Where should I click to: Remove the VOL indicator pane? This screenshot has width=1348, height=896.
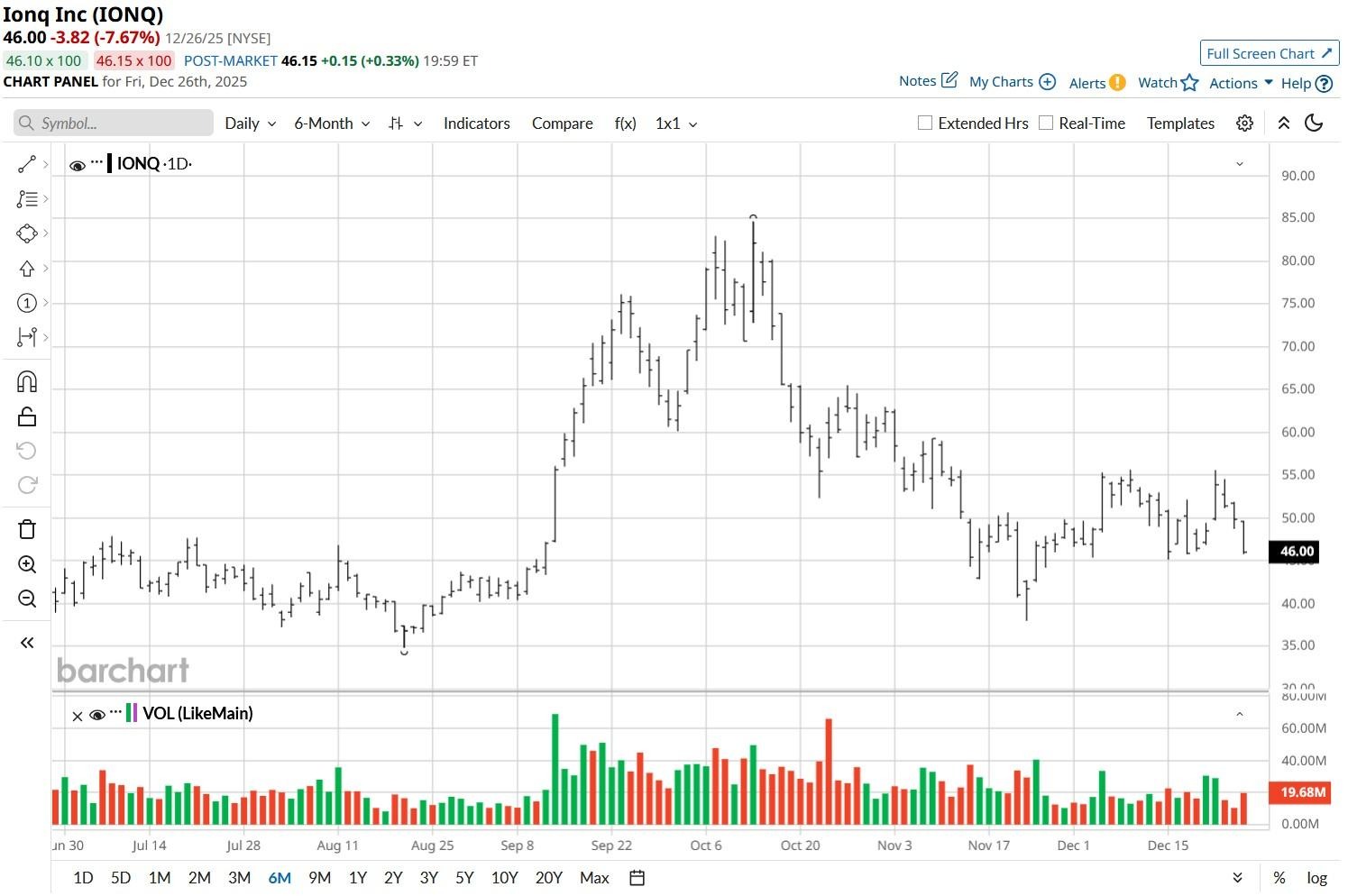[x=78, y=716]
